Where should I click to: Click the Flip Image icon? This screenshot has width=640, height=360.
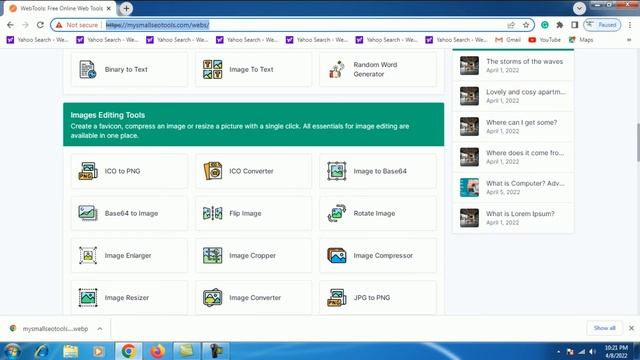click(213, 213)
